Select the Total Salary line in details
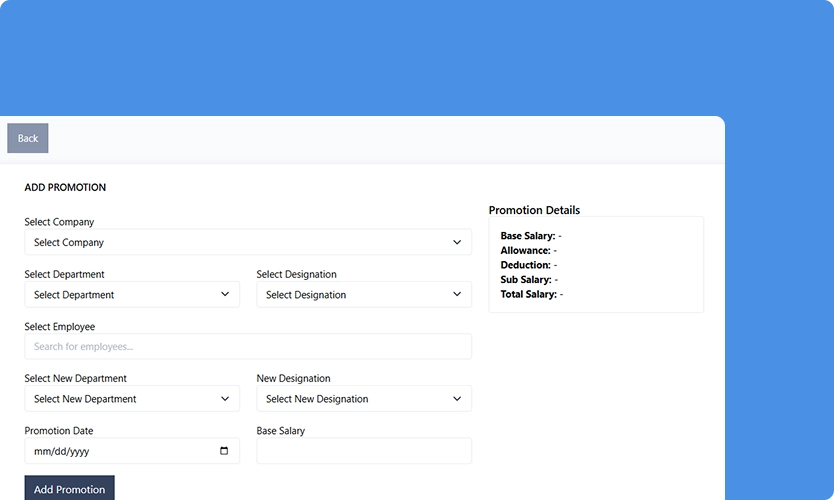834x500 pixels. click(531, 295)
